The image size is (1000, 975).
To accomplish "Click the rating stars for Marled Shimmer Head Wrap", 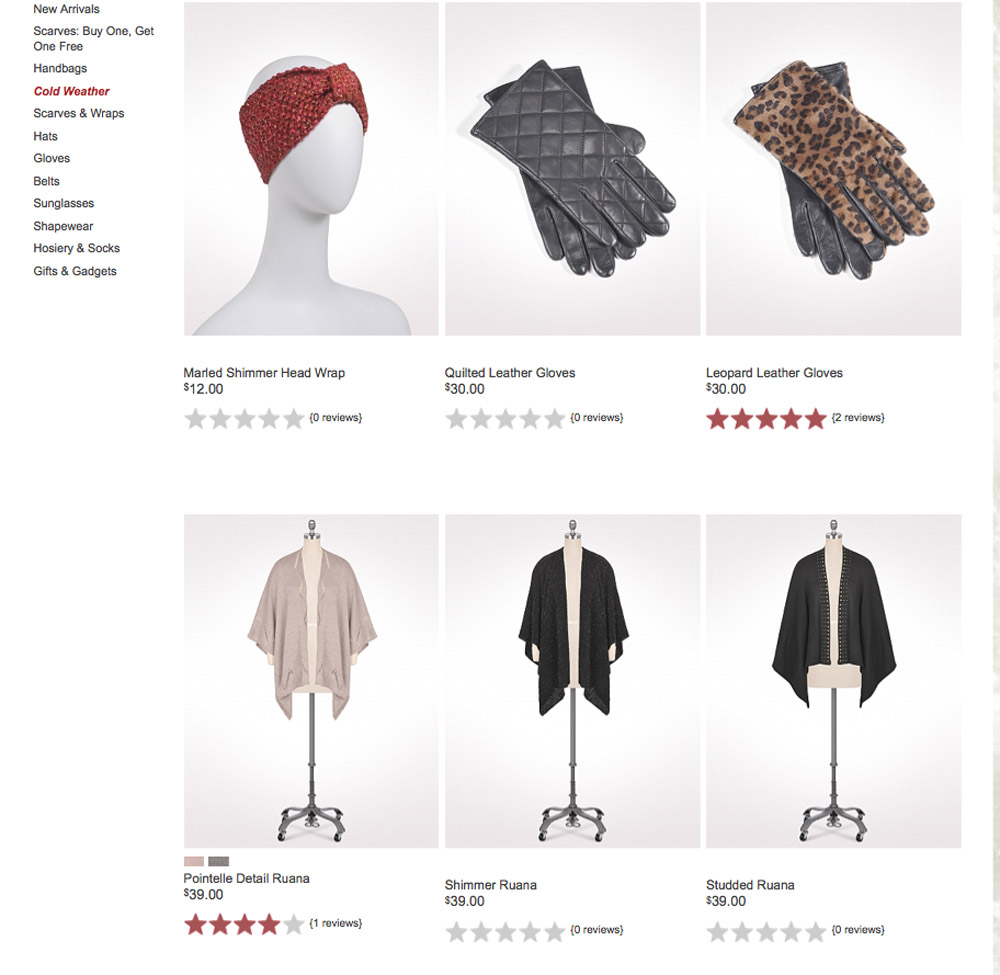I will pyautogui.click(x=244, y=419).
